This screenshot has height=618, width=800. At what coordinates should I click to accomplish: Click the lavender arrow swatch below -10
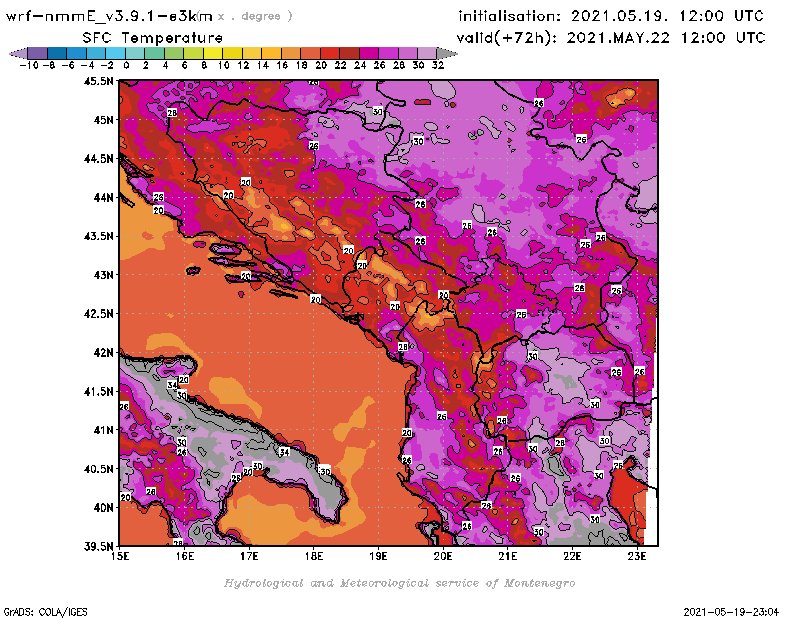(18, 53)
